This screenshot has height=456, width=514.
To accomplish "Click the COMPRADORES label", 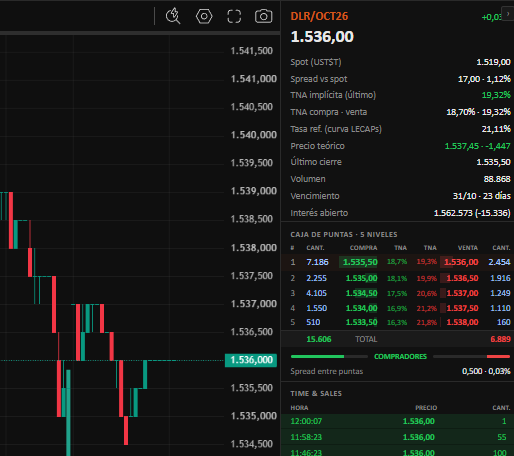I will (400, 357).
